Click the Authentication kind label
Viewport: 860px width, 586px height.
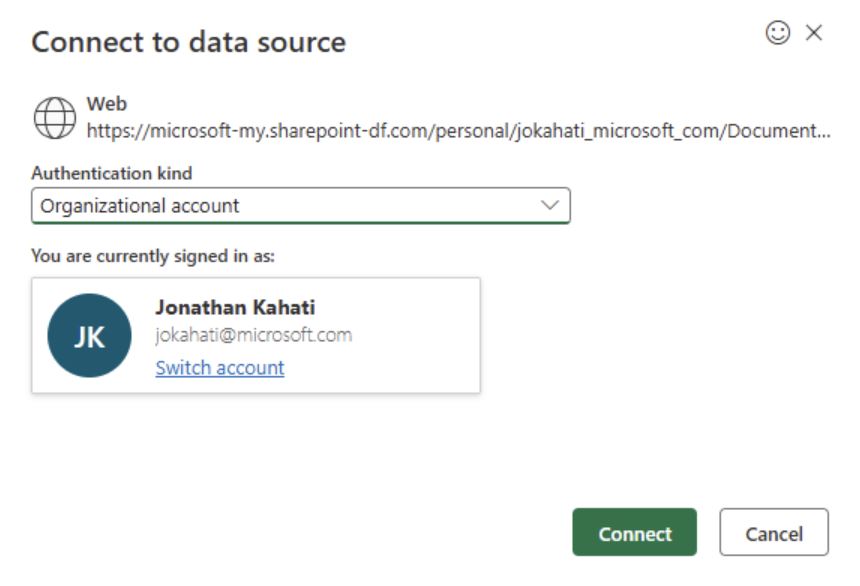(x=112, y=173)
